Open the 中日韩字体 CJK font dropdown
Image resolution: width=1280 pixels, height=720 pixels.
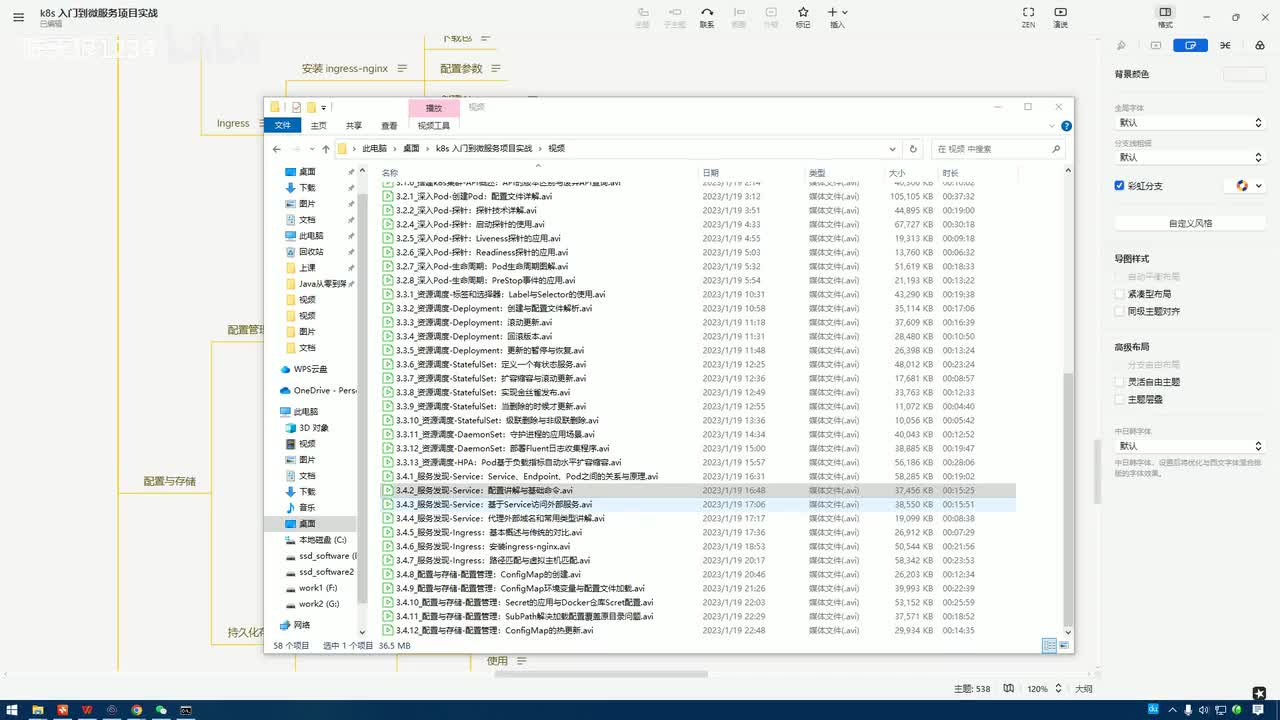tap(1190, 446)
